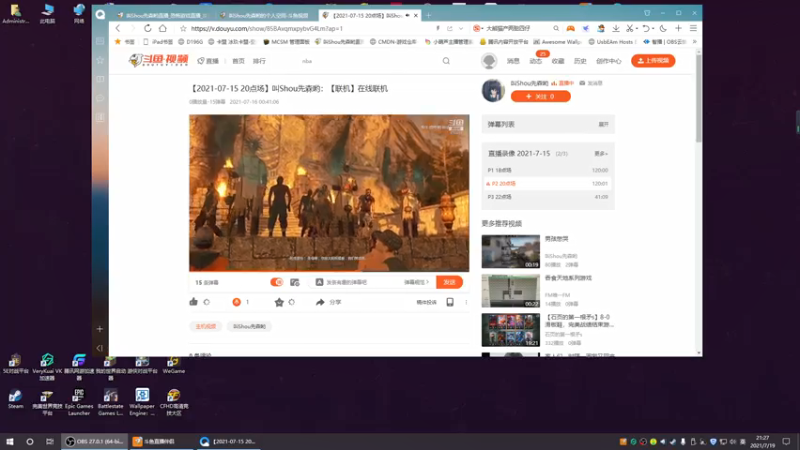800x450 pixels.
Task: Click the orange Upload Video button
Action: tap(653, 61)
